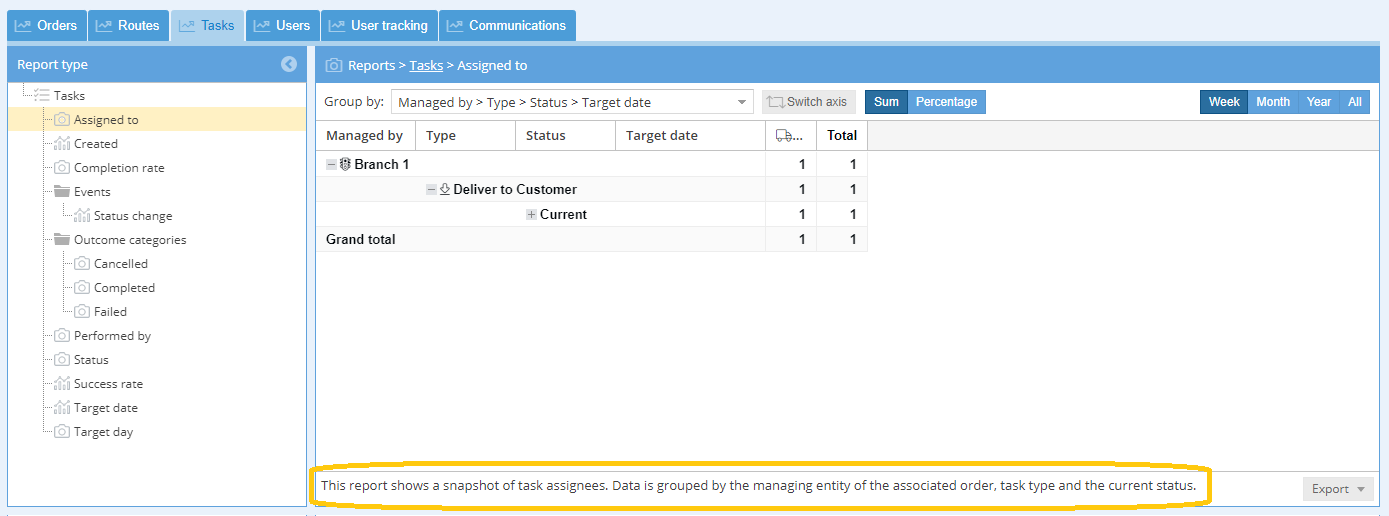Click the Events folder icon

coord(62,192)
